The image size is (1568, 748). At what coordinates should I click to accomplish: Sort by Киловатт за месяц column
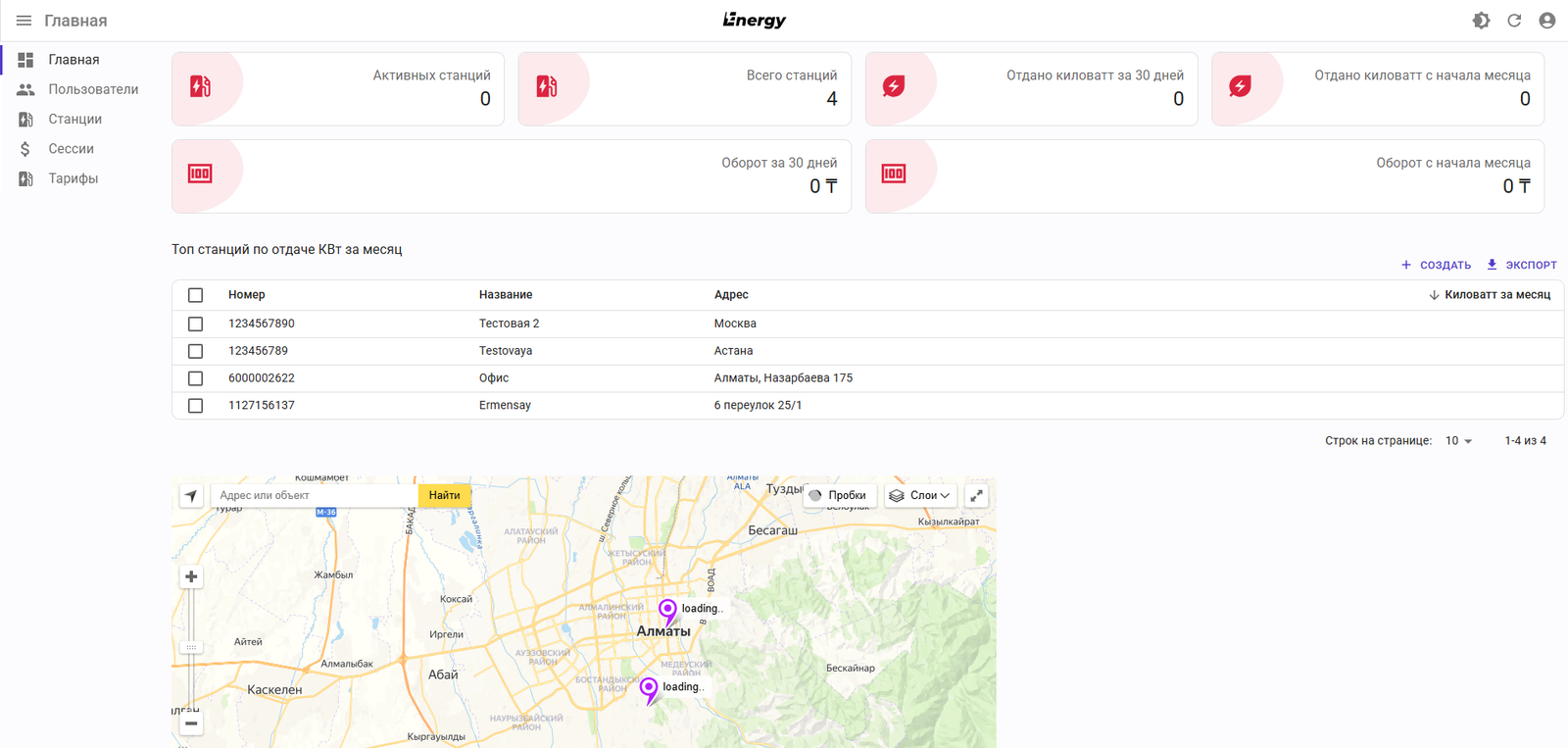coord(1490,295)
